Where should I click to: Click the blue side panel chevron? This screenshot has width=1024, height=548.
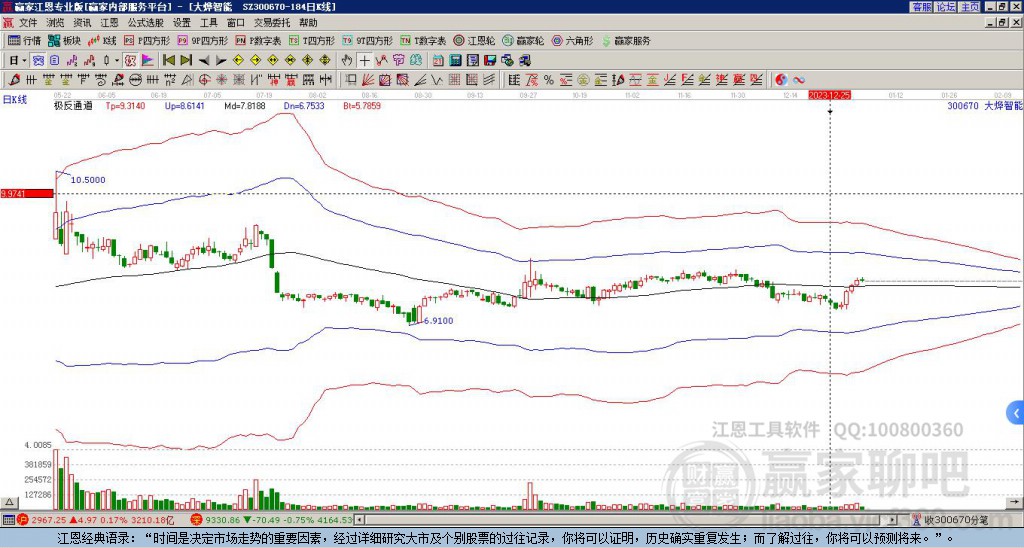pos(1016,413)
